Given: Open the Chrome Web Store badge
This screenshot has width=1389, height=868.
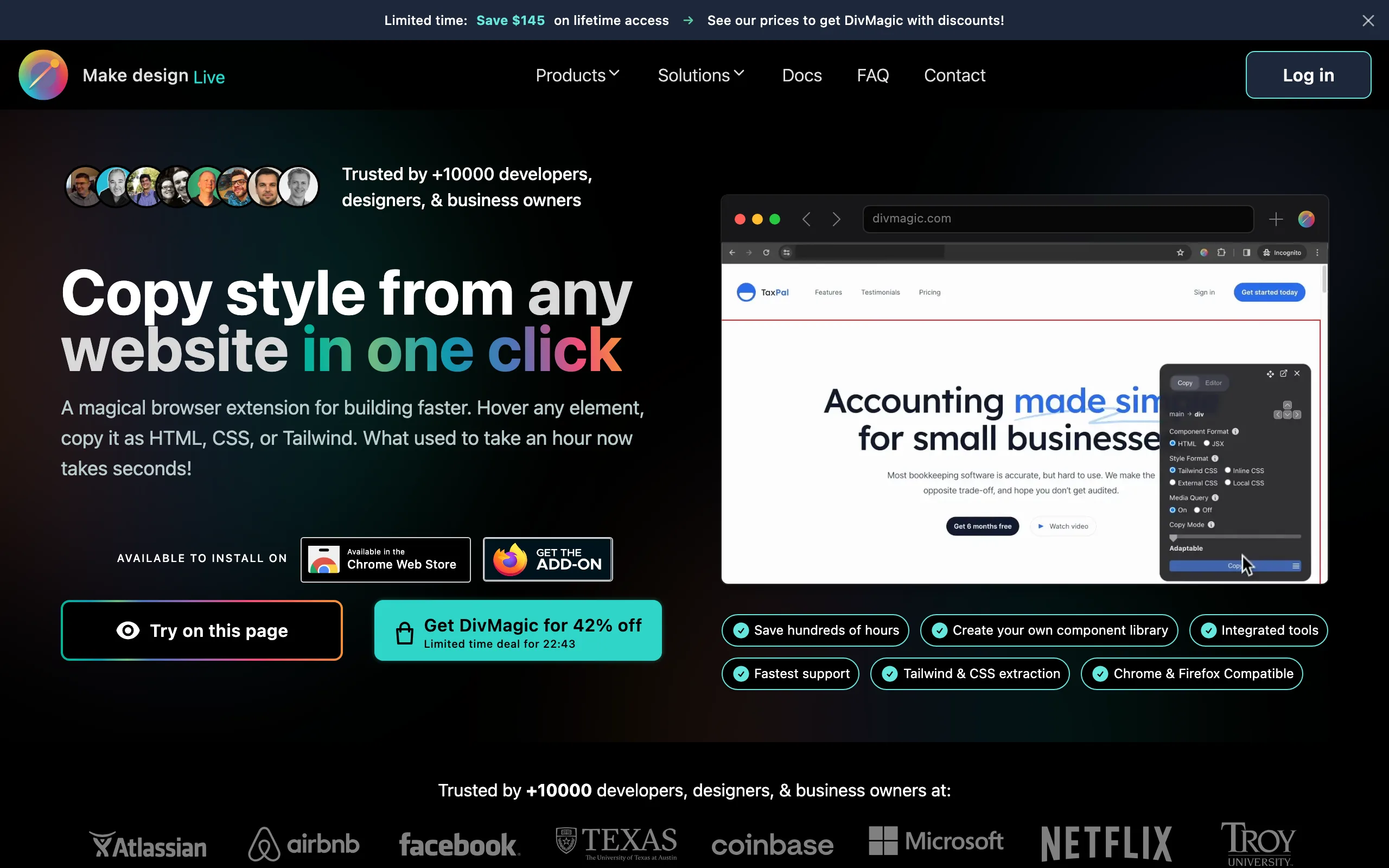Looking at the screenshot, I should coord(386,560).
